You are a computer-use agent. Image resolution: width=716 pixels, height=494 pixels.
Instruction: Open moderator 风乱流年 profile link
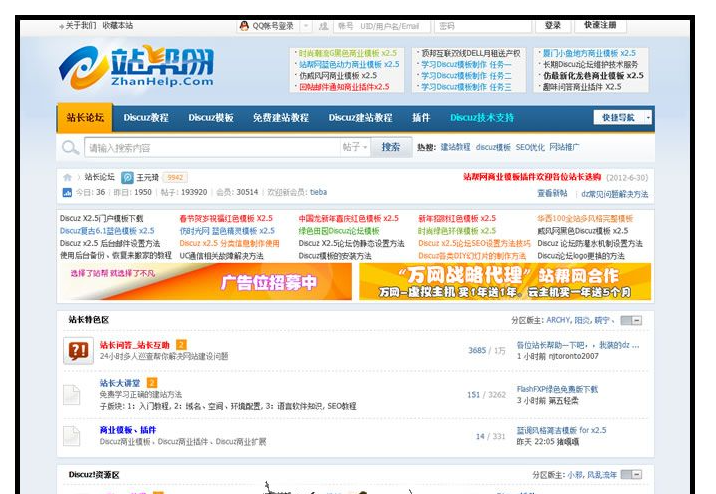[x=602, y=475]
